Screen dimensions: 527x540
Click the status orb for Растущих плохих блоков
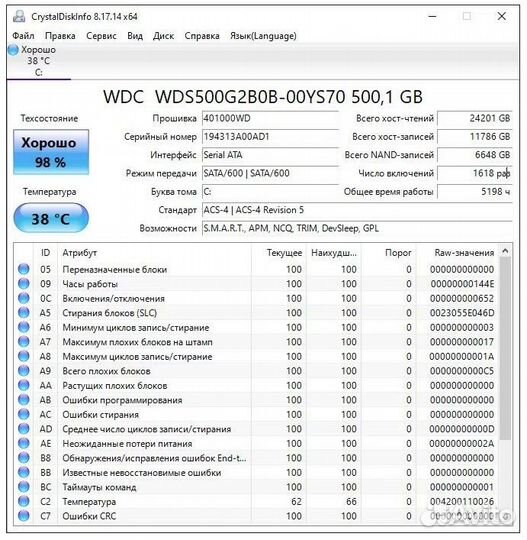[x=24, y=385]
